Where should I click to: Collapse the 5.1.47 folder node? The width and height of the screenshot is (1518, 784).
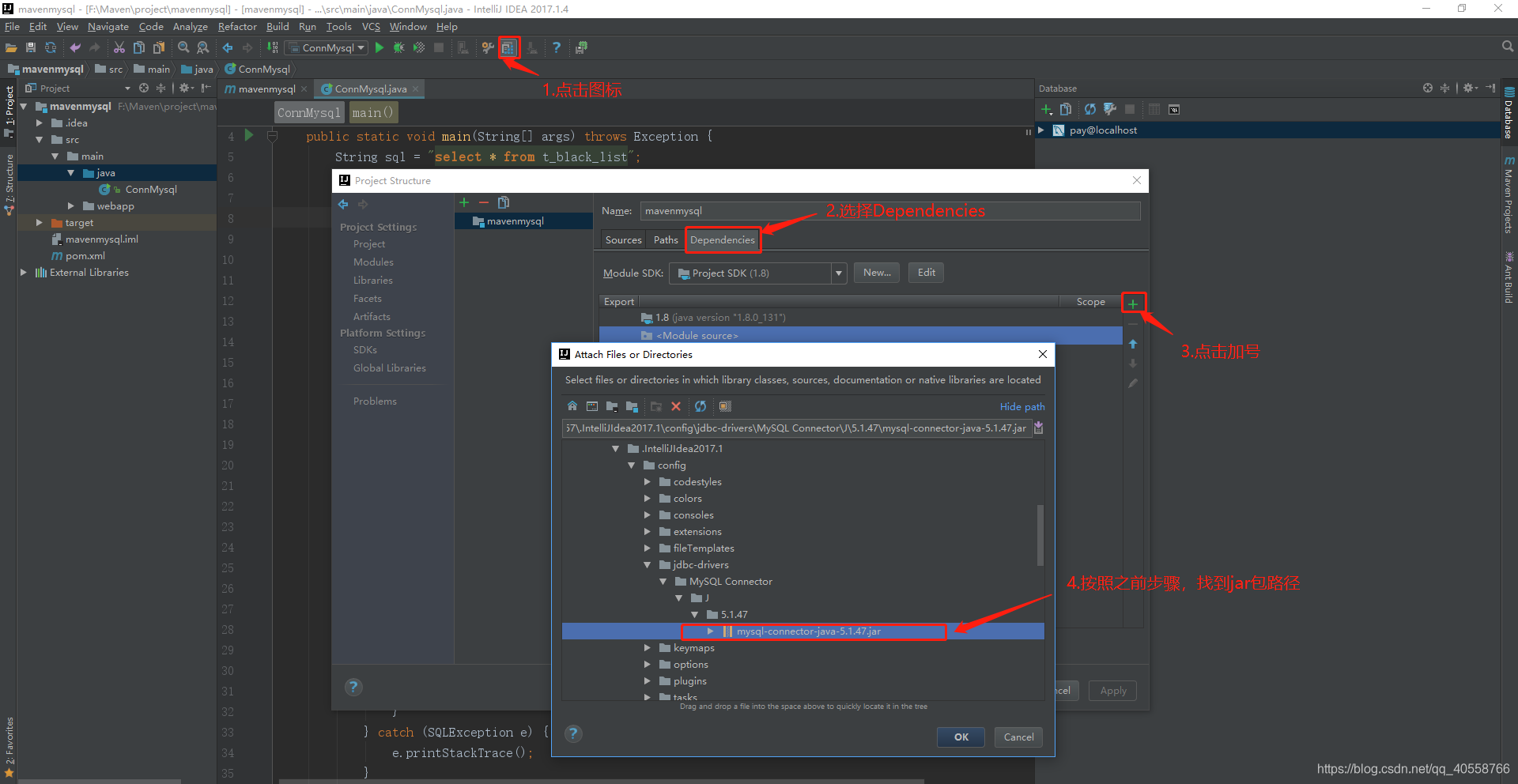(695, 615)
